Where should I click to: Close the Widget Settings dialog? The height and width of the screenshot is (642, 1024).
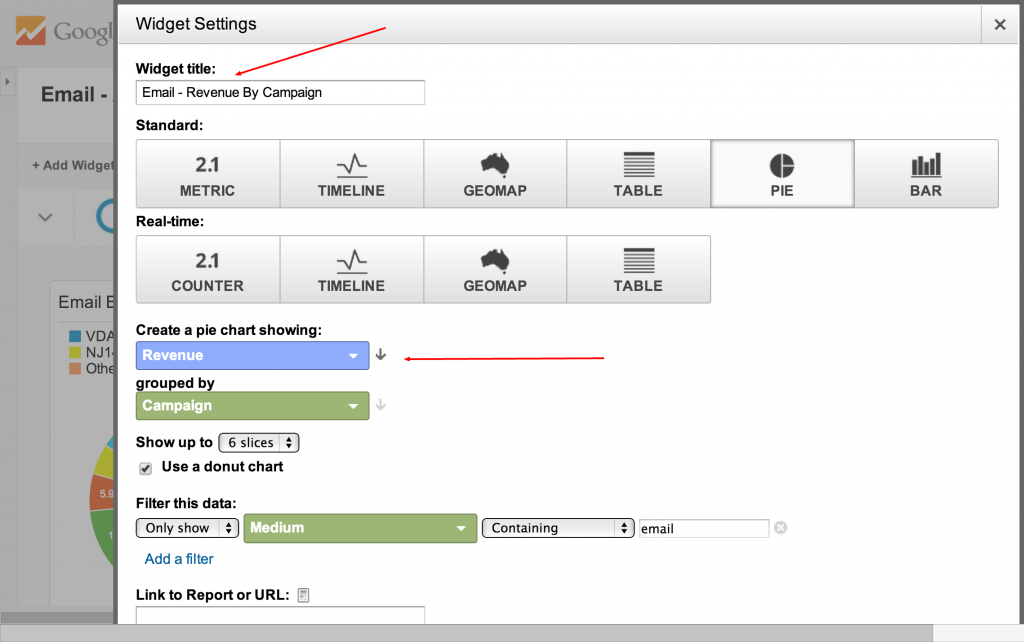[999, 25]
